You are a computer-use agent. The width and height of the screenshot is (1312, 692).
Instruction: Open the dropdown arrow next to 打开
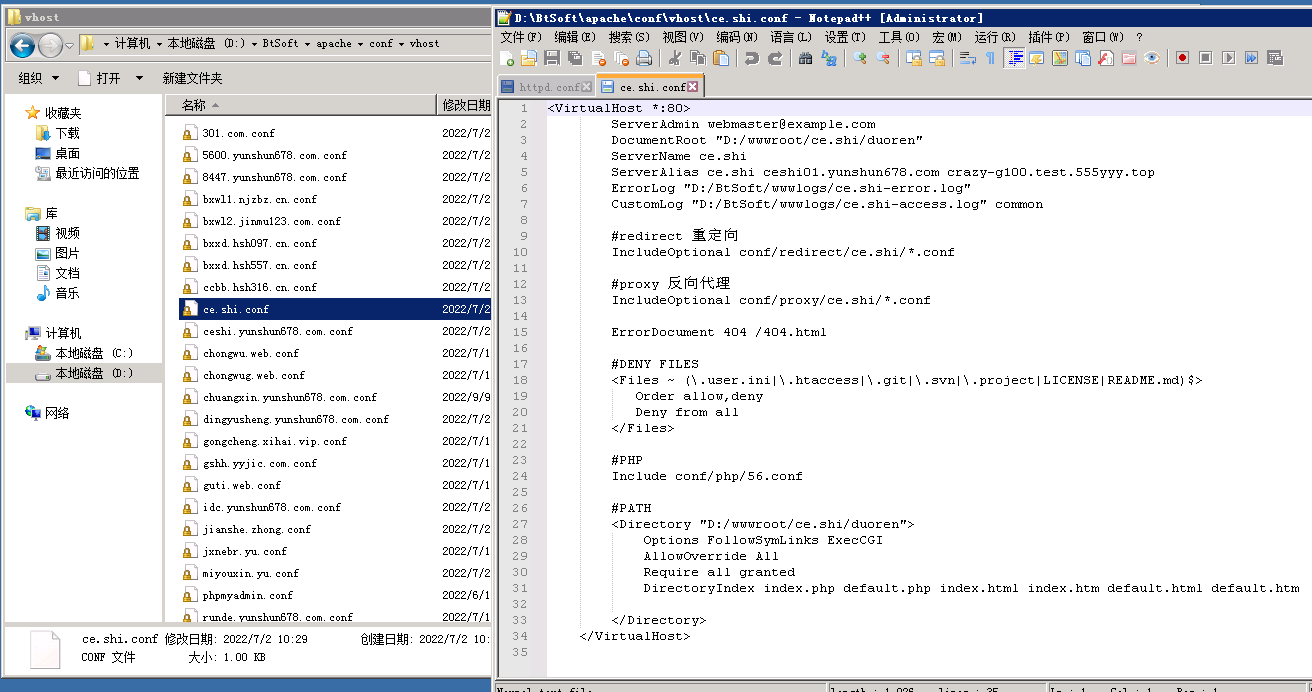pos(139,78)
